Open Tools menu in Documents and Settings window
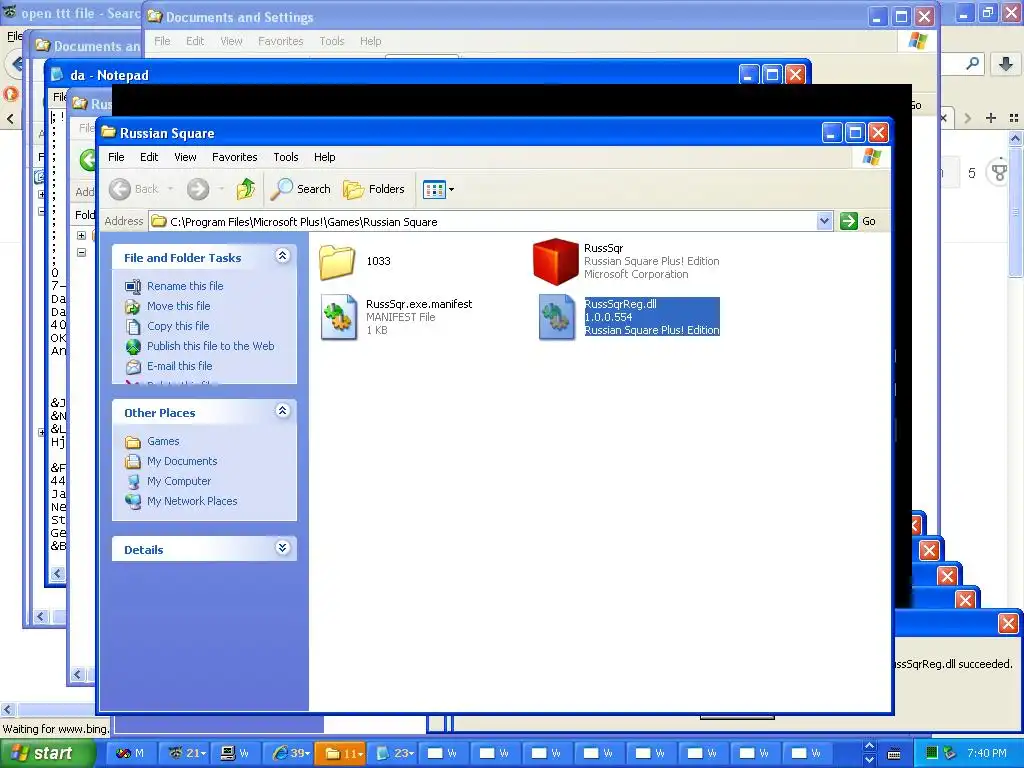This screenshot has width=1024, height=768. 332,41
